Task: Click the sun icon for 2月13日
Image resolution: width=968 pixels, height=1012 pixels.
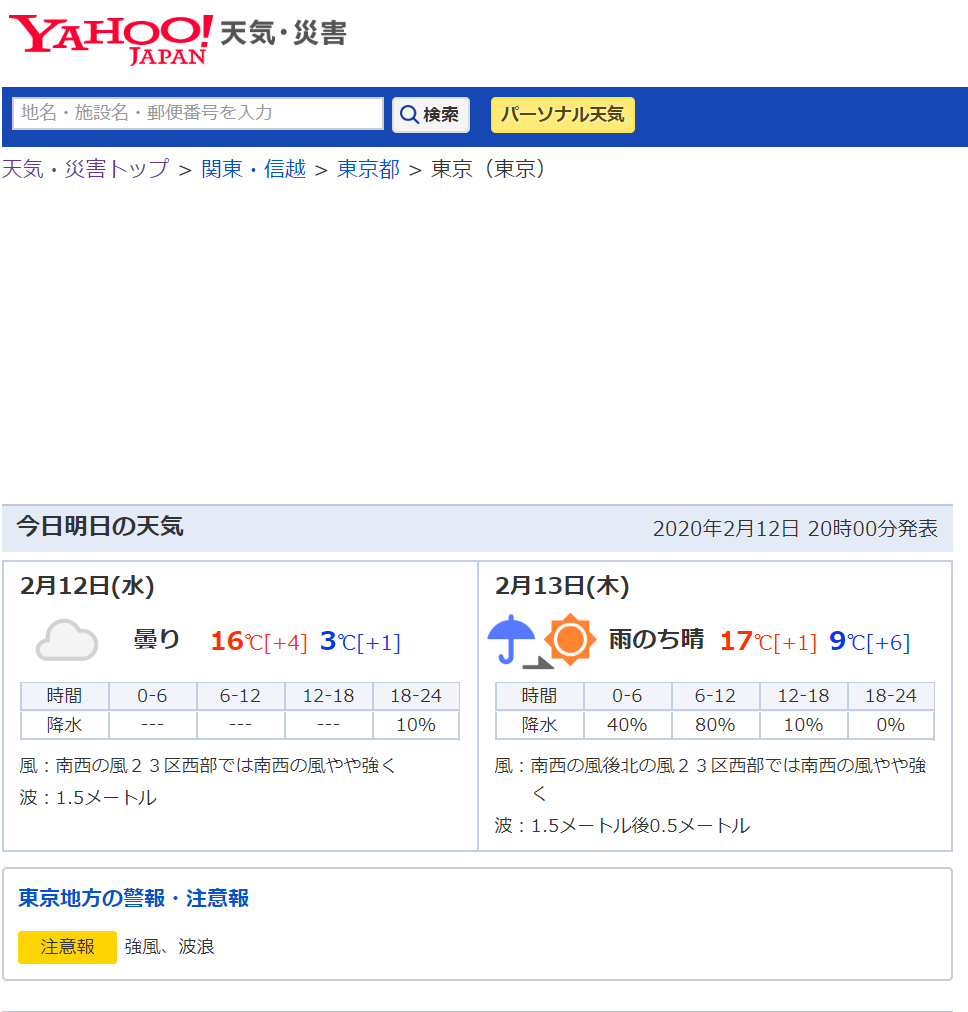Action: [x=570, y=640]
